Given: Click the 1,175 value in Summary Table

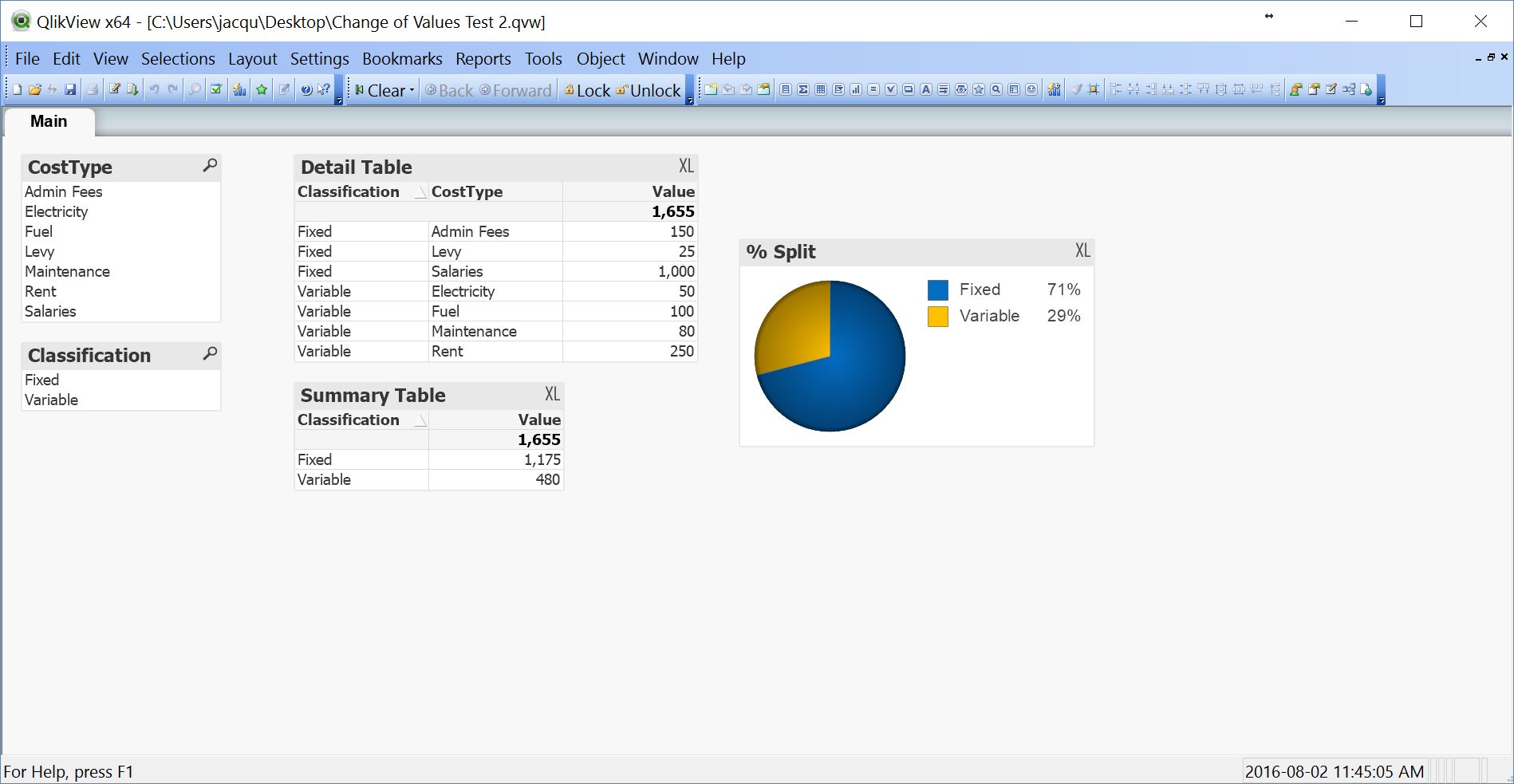Looking at the screenshot, I should [x=496, y=459].
